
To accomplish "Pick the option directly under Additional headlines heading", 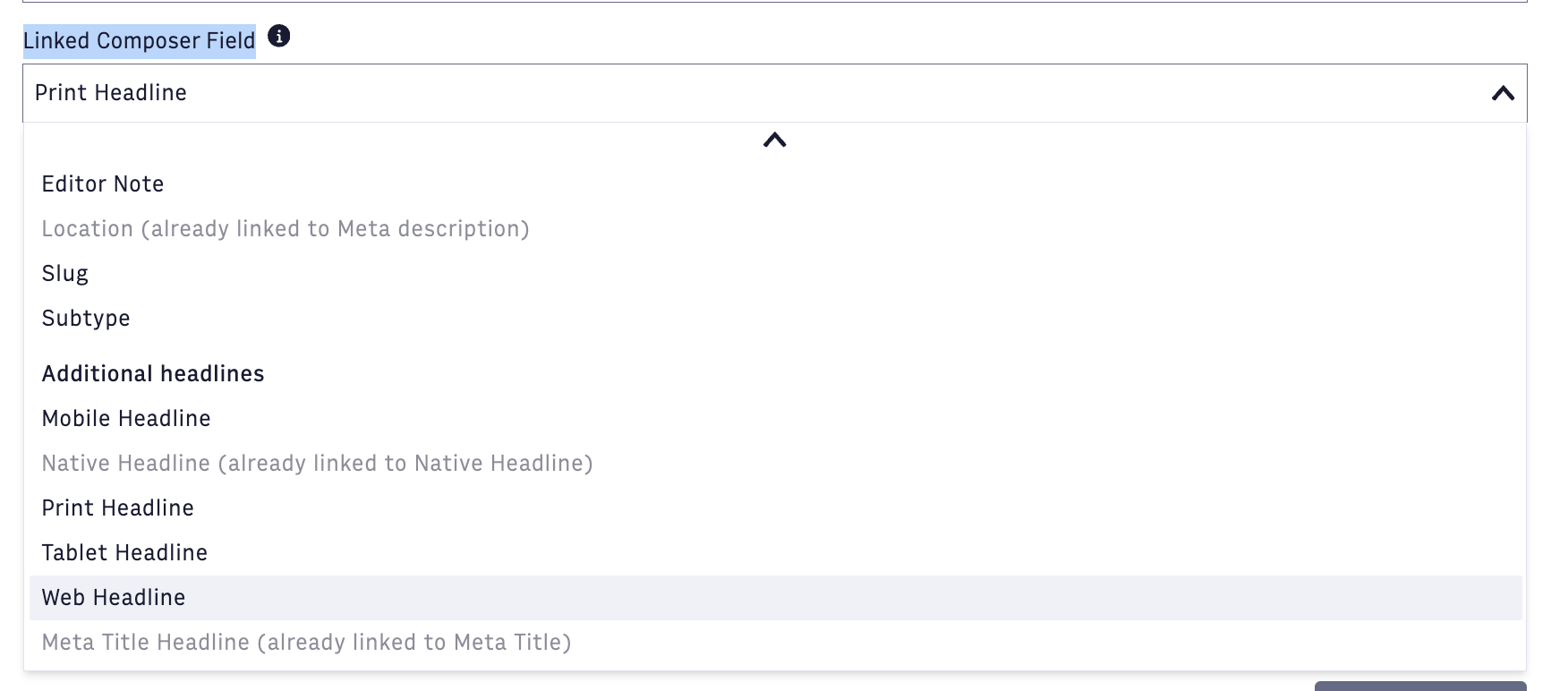I will coord(775,419).
